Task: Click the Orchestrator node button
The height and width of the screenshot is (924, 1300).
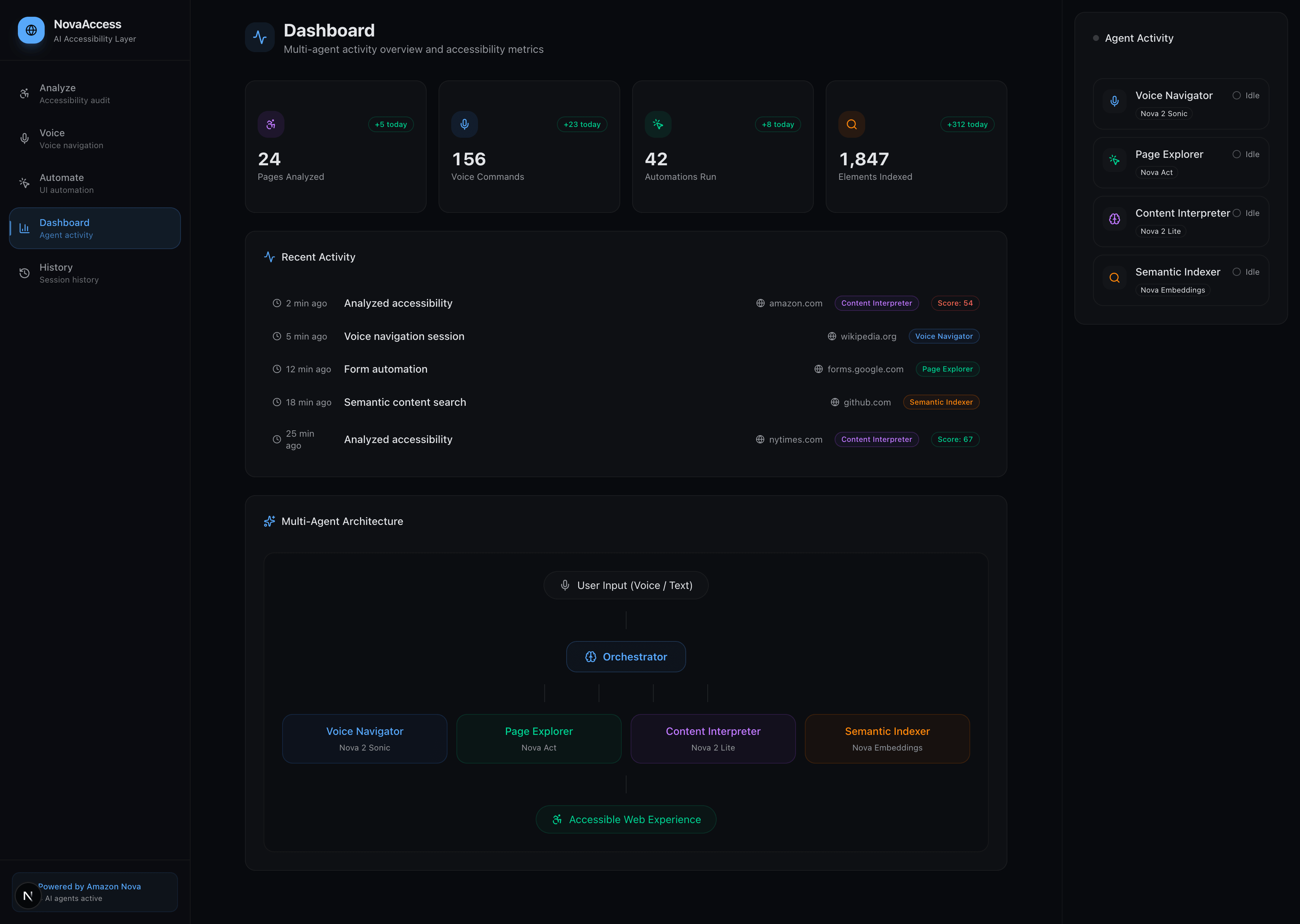Action: [626, 657]
